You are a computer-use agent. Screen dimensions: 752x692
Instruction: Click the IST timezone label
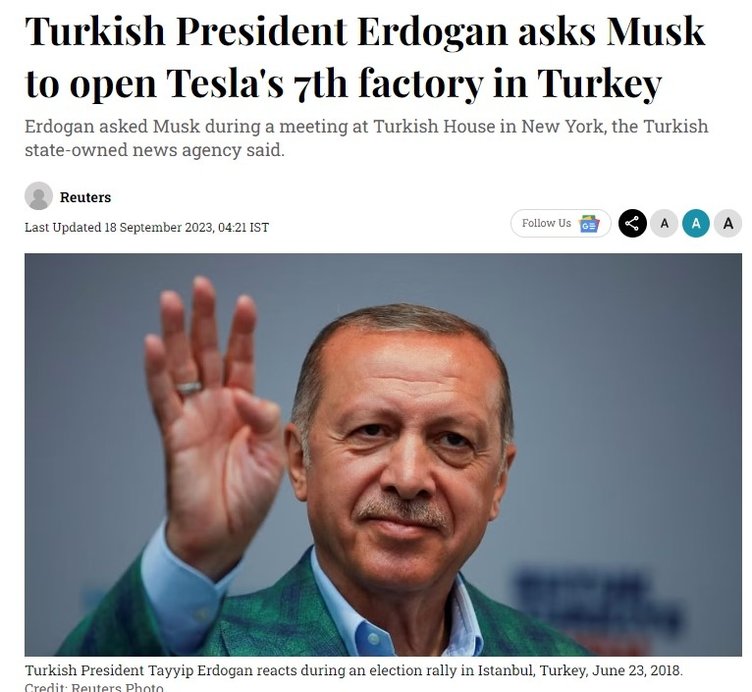coord(259,227)
